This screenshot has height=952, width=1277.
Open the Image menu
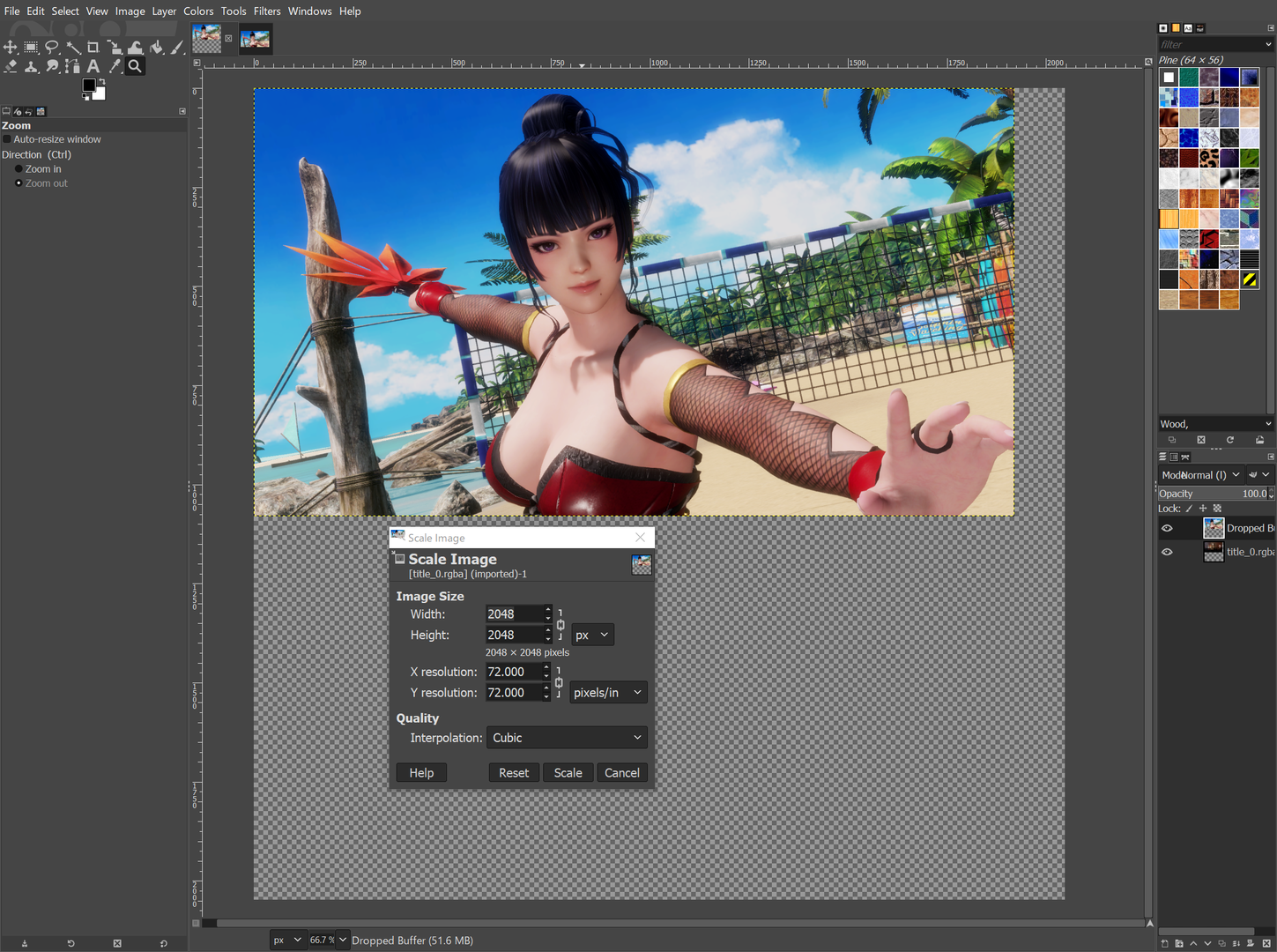[x=130, y=11]
